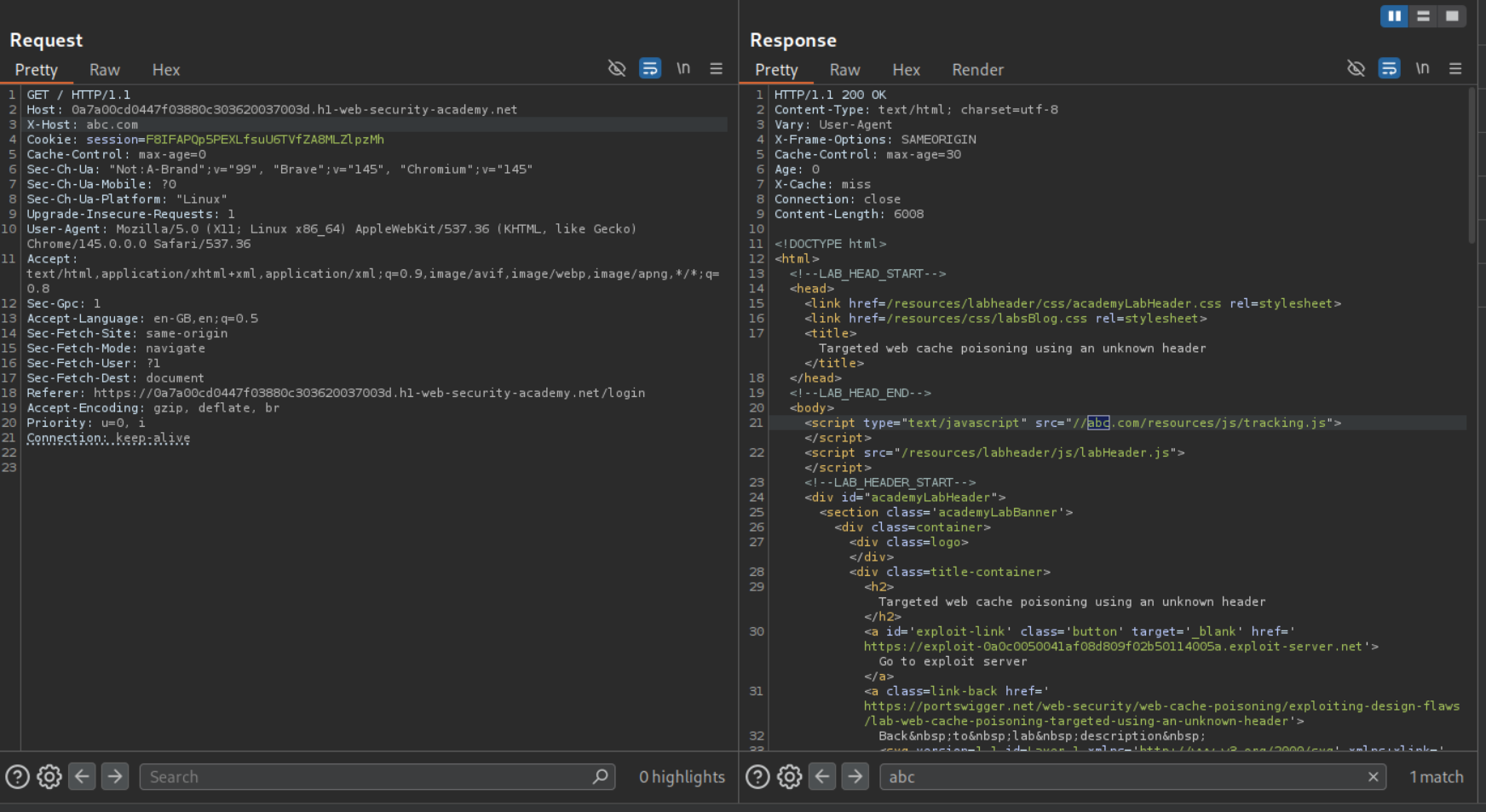Clear the Response search text

(1373, 776)
